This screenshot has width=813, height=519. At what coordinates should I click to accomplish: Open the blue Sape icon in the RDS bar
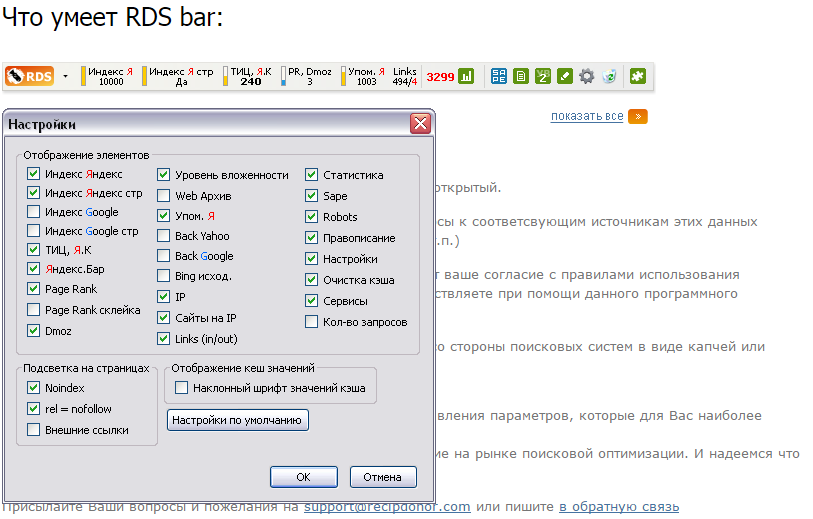[x=499, y=76]
